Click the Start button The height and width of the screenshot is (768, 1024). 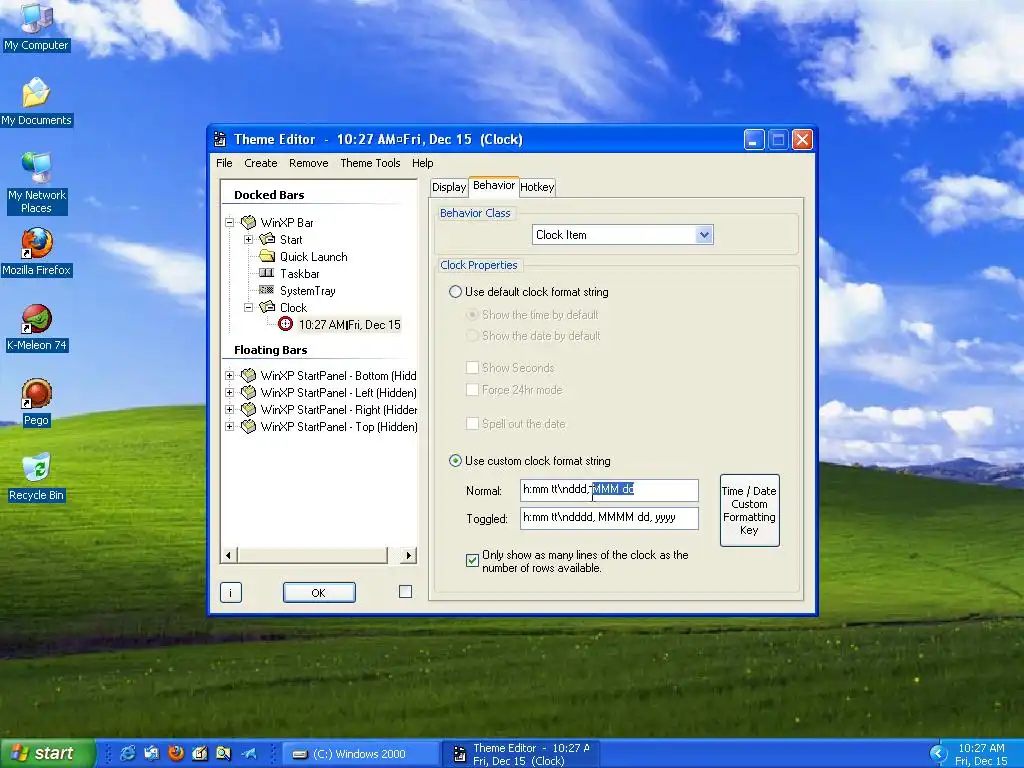[48, 753]
